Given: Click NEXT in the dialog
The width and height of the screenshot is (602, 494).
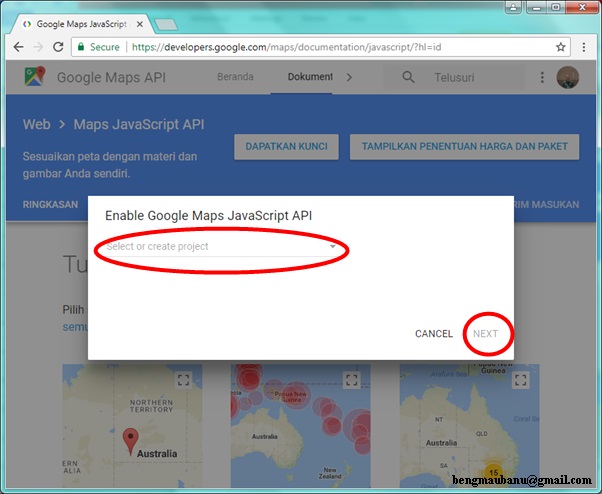Looking at the screenshot, I should 485,334.
